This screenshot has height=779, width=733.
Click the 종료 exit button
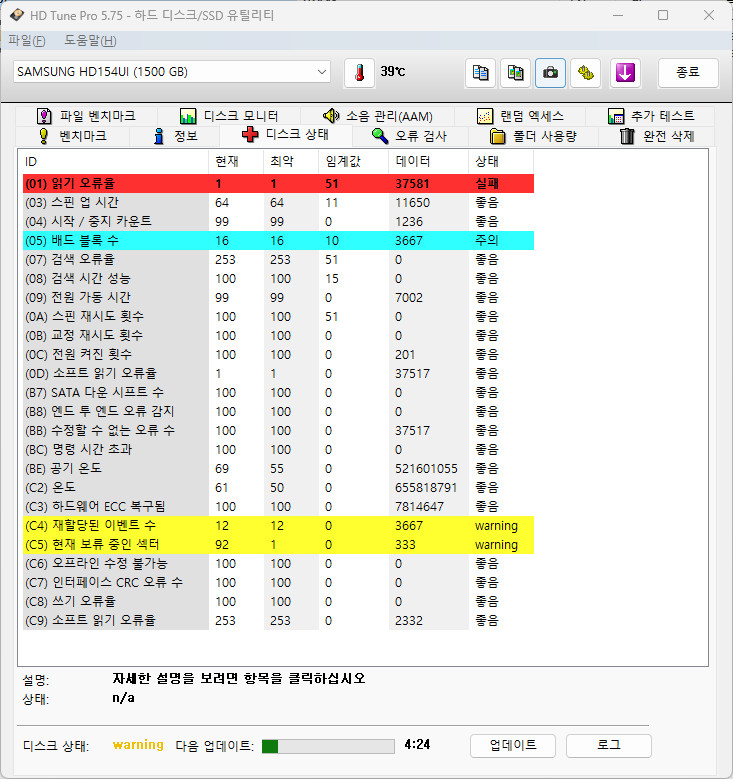click(x=688, y=73)
